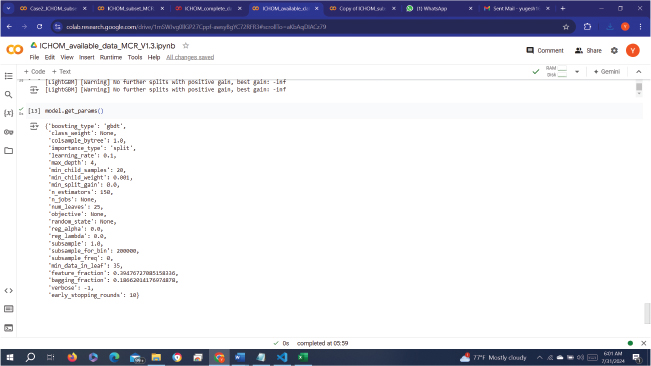Switch to the Sent Mail browser tab
Screen dimensions: 651x366
[516, 8]
